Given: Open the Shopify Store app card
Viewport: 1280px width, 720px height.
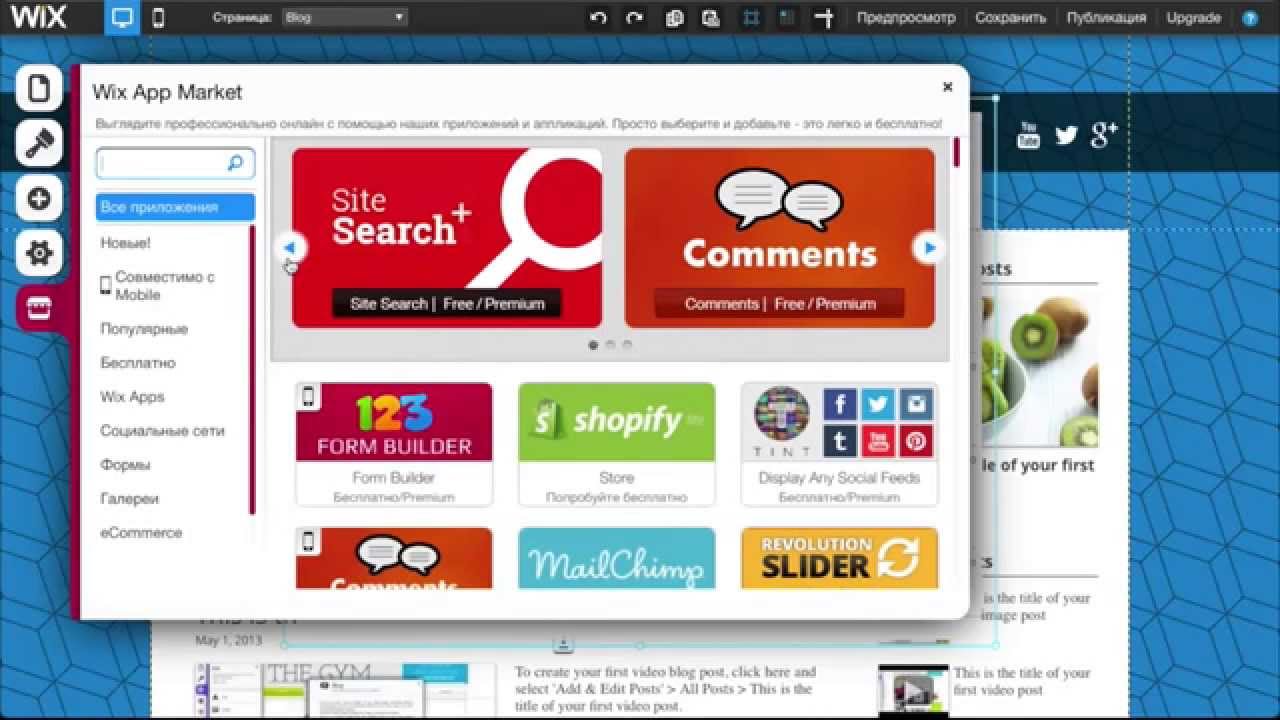Looking at the screenshot, I should coord(617,444).
